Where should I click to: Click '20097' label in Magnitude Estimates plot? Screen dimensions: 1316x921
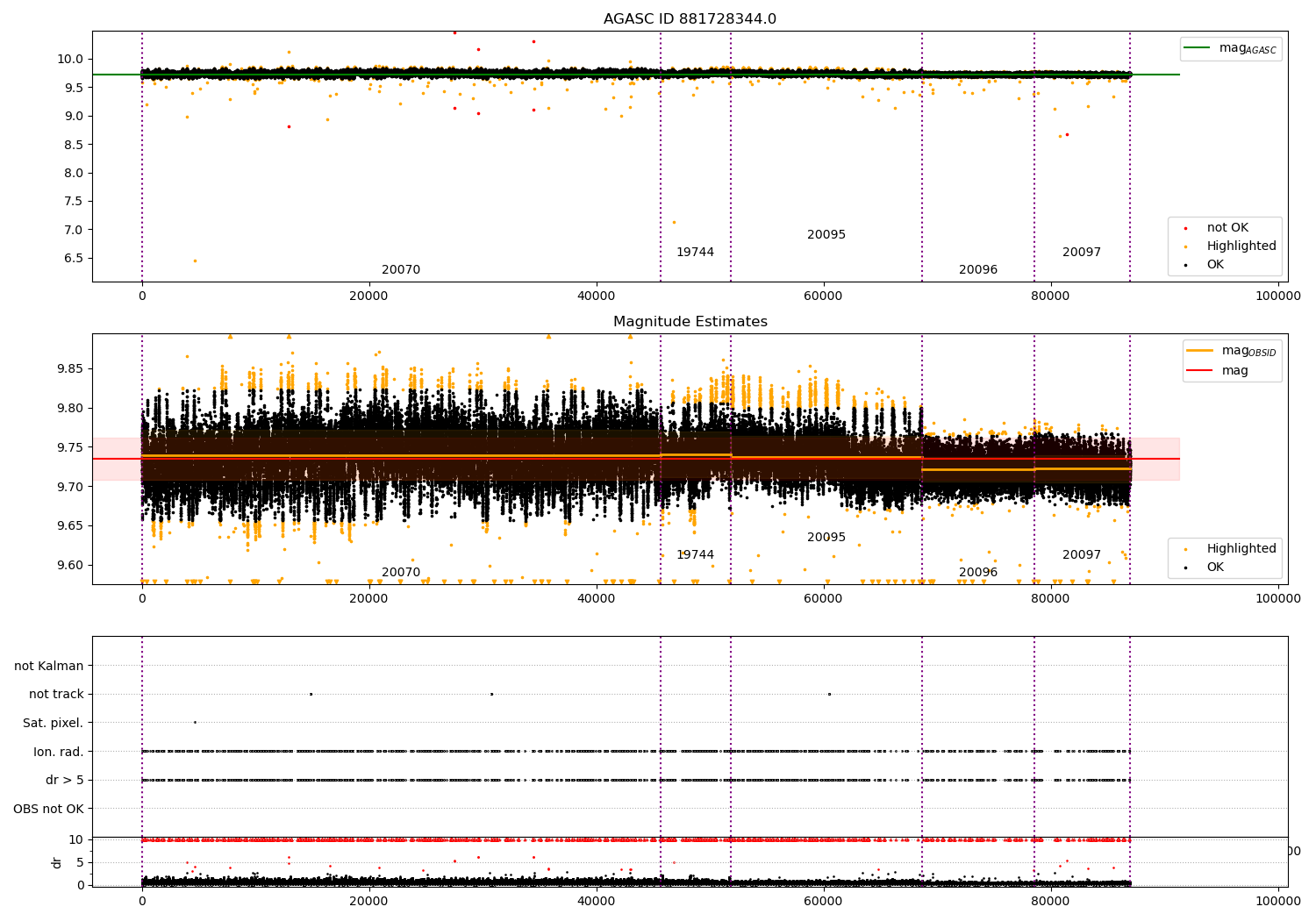coord(1082,555)
